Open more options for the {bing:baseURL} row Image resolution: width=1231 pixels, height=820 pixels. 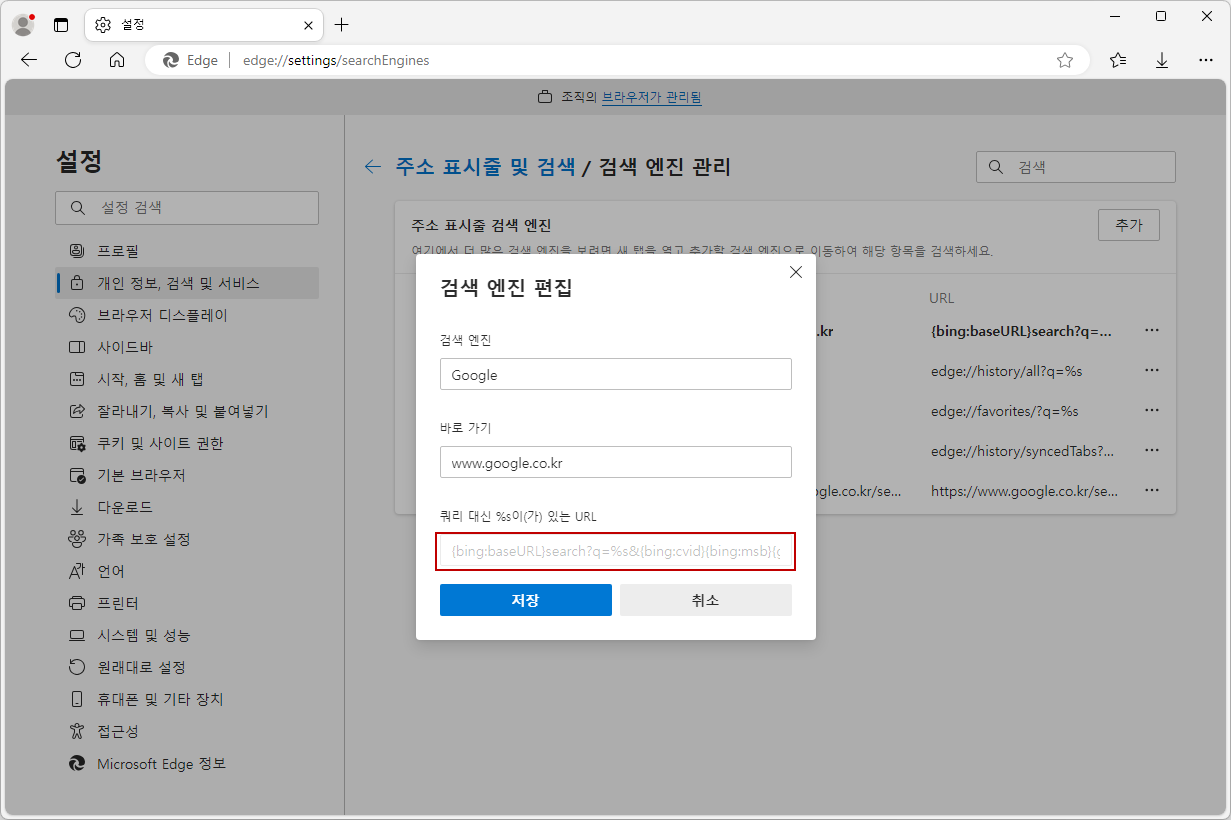click(1152, 330)
